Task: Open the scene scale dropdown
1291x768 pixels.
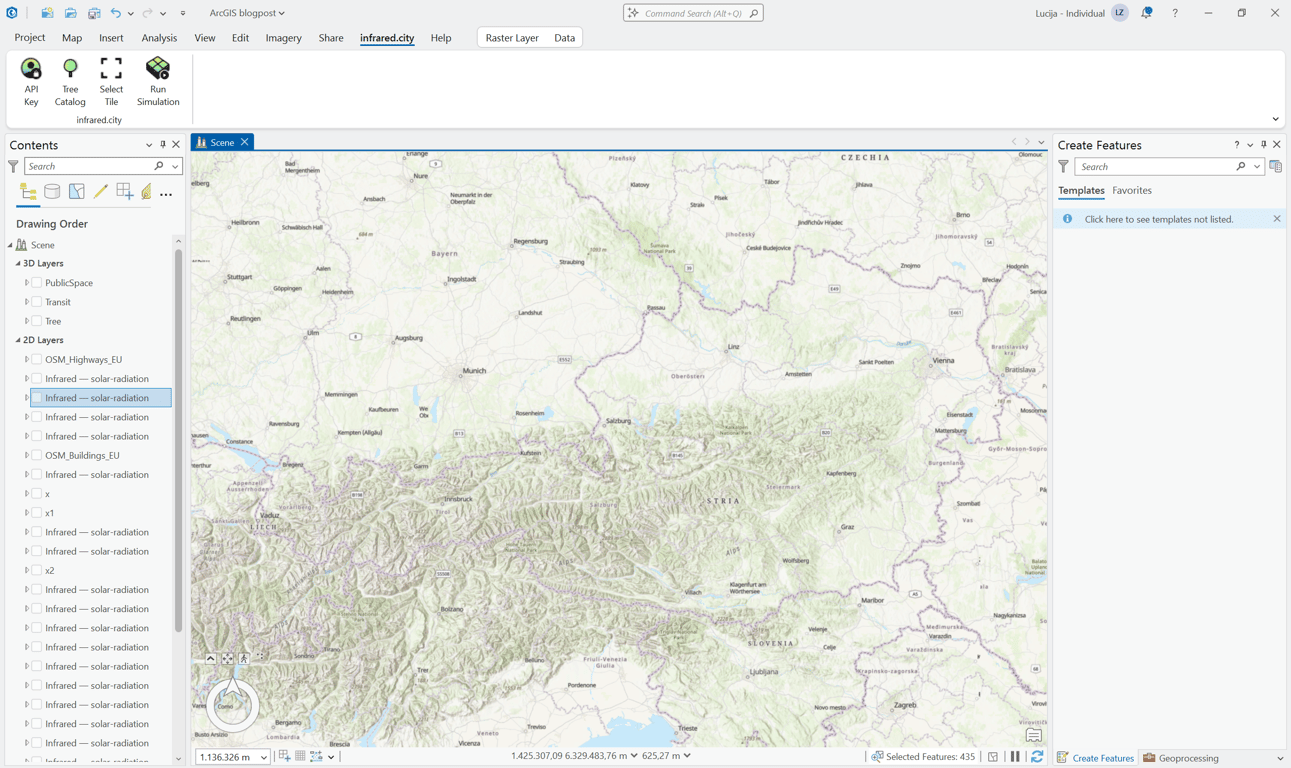Action: point(264,757)
